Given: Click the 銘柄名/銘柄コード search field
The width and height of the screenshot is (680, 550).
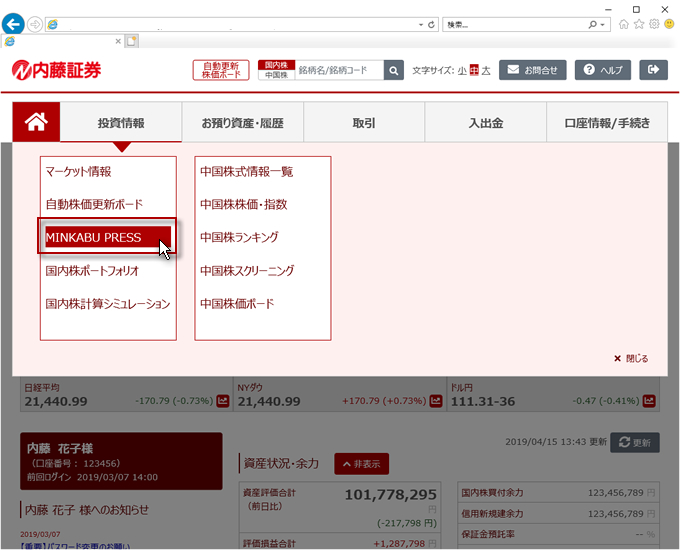Looking at the screenshot, I should tap(338, 70).
